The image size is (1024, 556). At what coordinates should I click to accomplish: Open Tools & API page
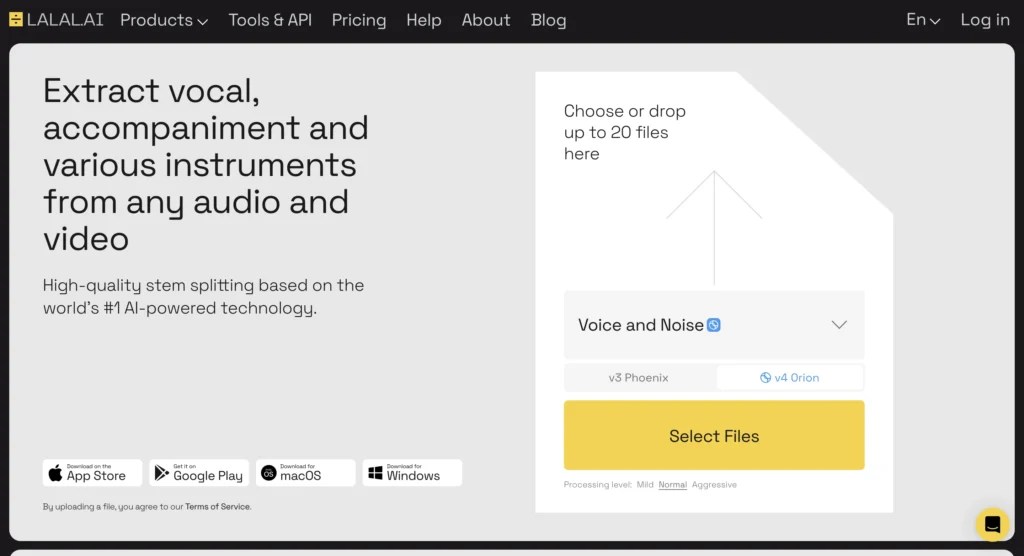[x=270, y=20]
